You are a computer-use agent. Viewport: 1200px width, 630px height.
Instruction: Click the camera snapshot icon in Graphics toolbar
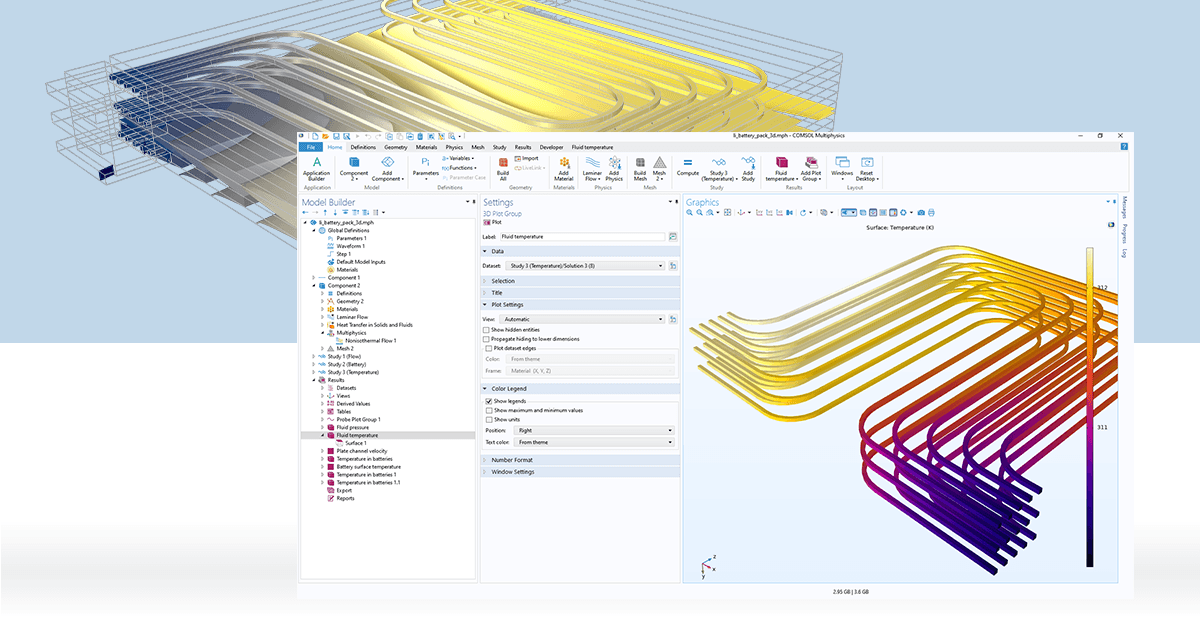click(919, 212)
